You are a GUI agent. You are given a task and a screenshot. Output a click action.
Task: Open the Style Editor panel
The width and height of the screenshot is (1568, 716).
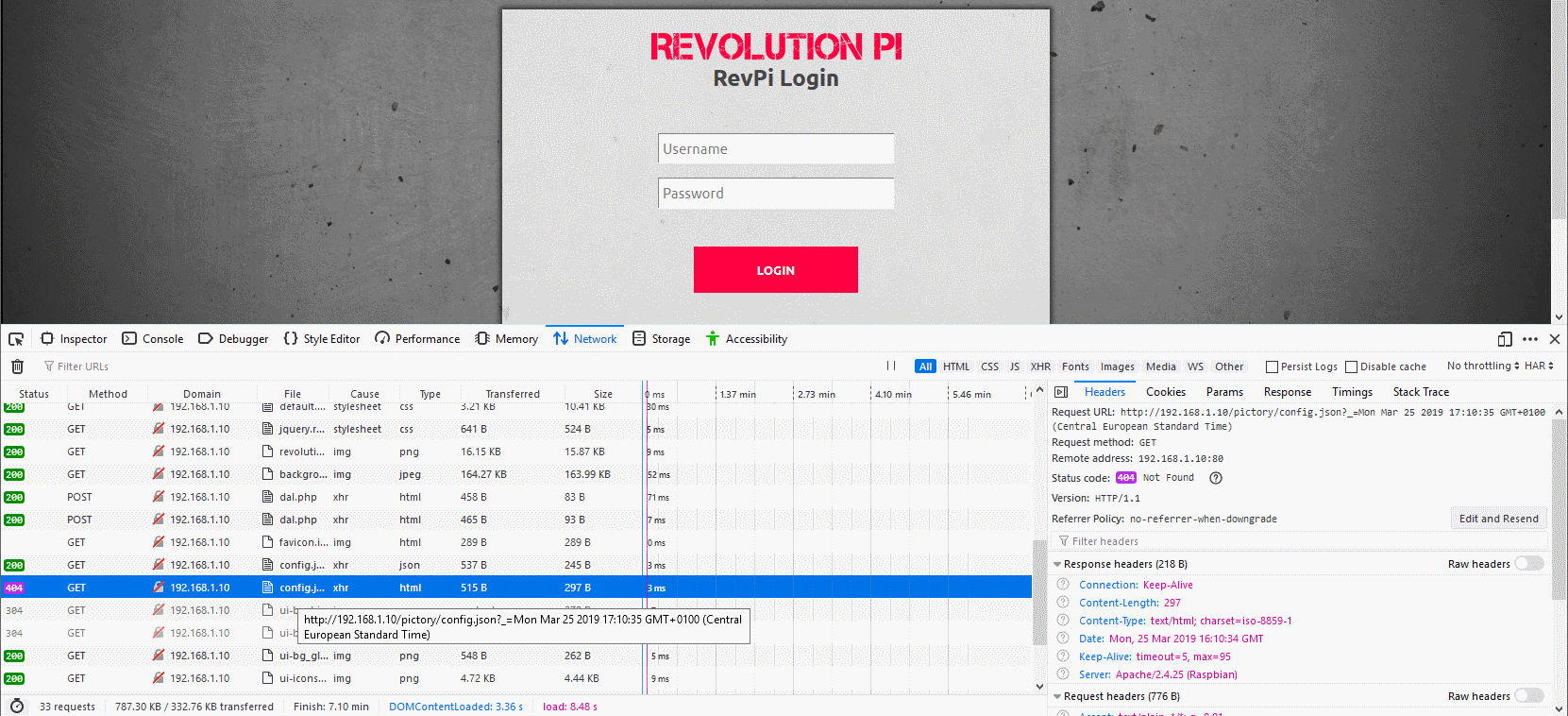[321, 339]
